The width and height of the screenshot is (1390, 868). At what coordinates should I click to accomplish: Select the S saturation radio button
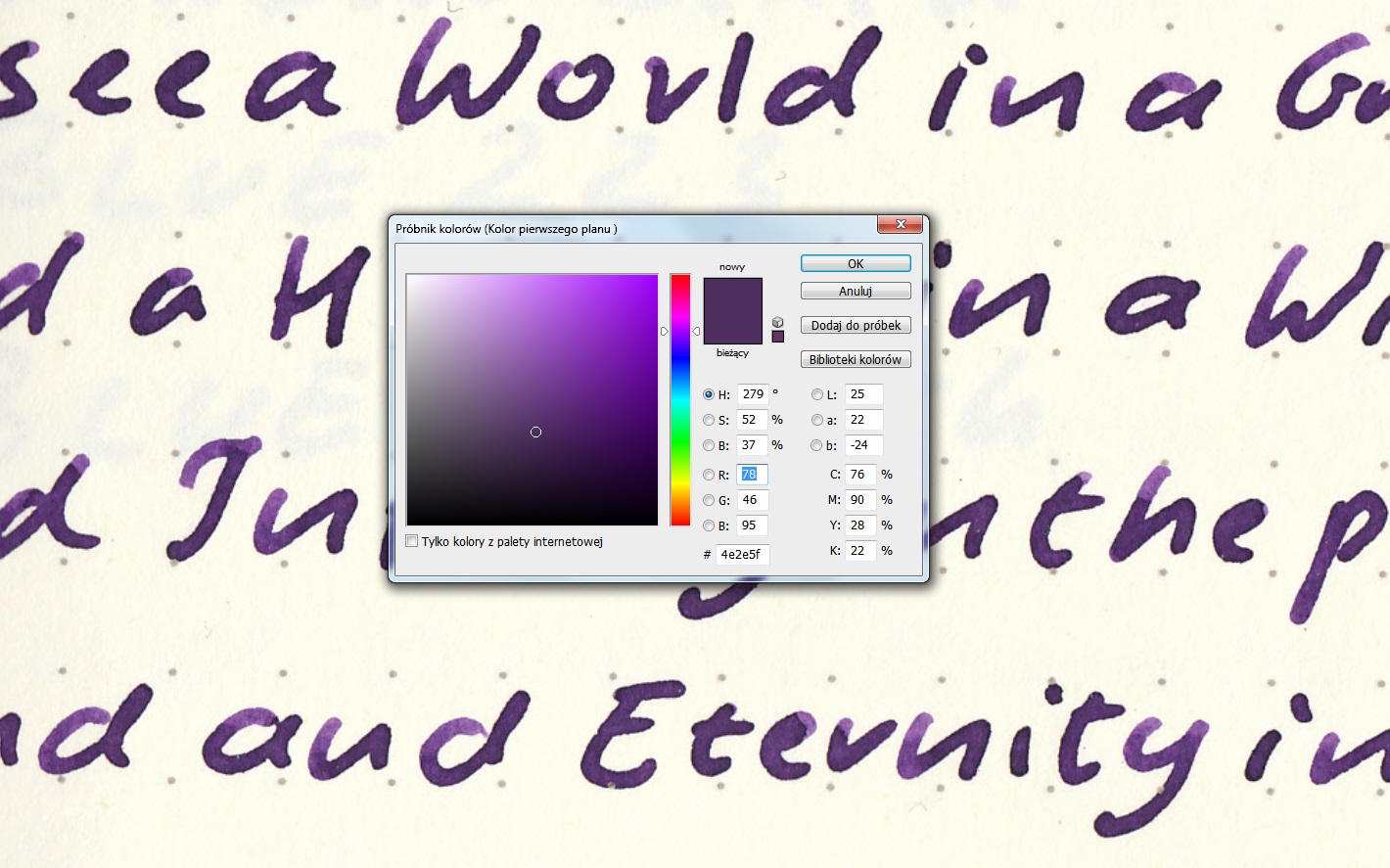point(709,420)
